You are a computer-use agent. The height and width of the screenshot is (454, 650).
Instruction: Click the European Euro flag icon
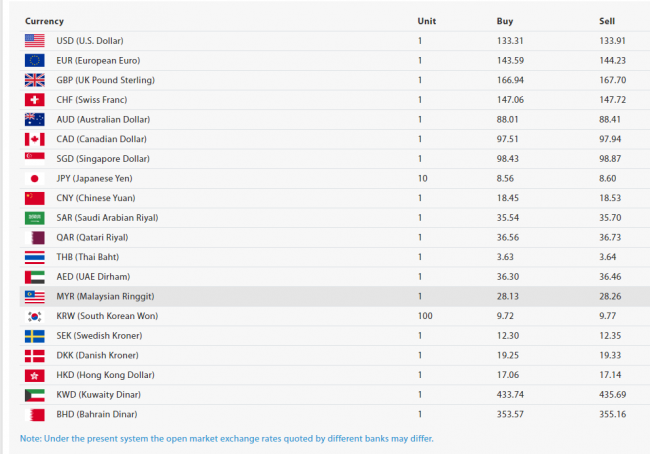(35, 60)
